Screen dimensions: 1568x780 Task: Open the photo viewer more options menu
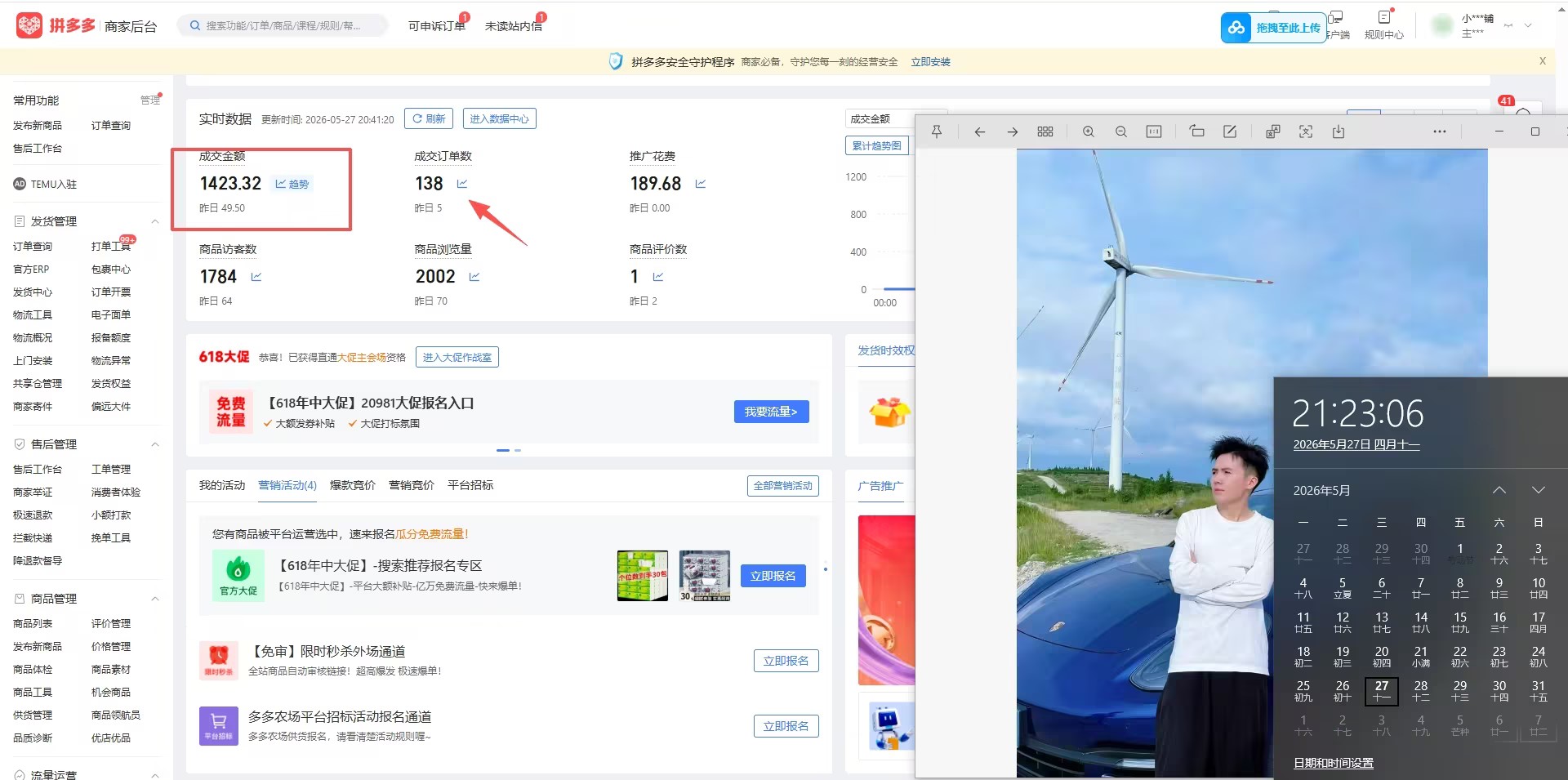click(1439, 131)
